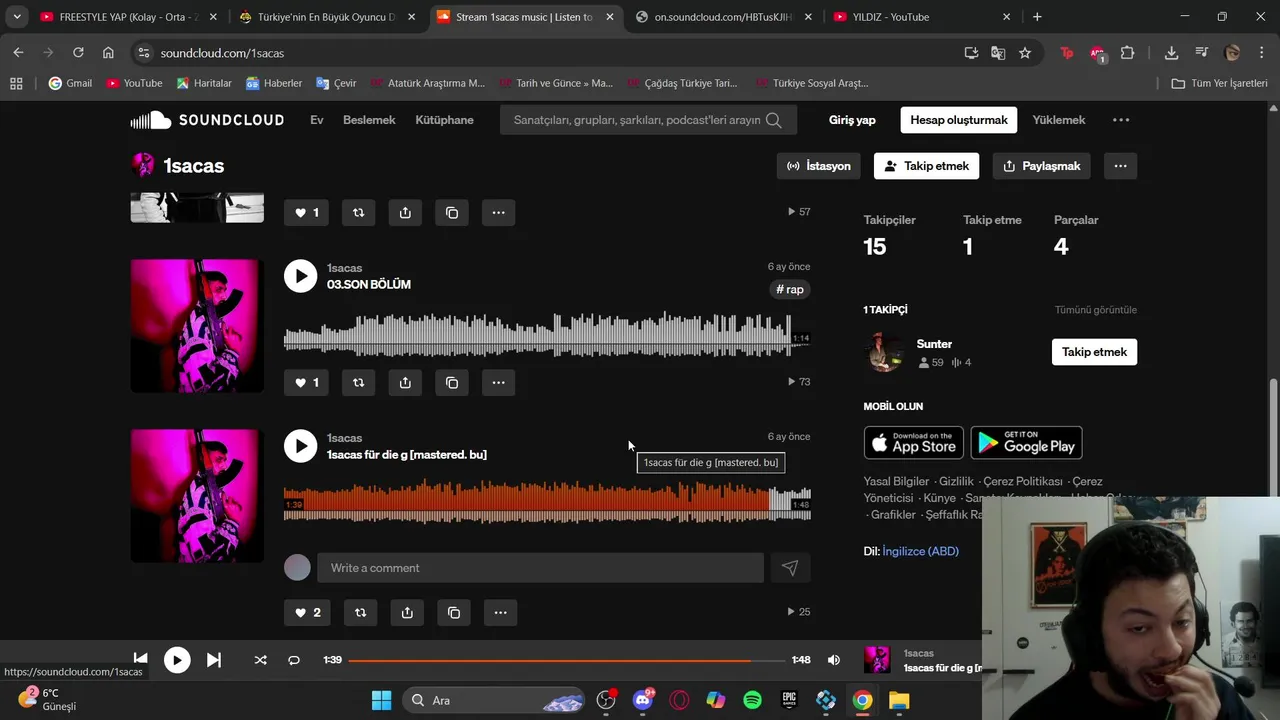Click the Paylaşmak share button
Image resolution: width=1280 pixels, height=720 pixels.
click(1041, 166)
